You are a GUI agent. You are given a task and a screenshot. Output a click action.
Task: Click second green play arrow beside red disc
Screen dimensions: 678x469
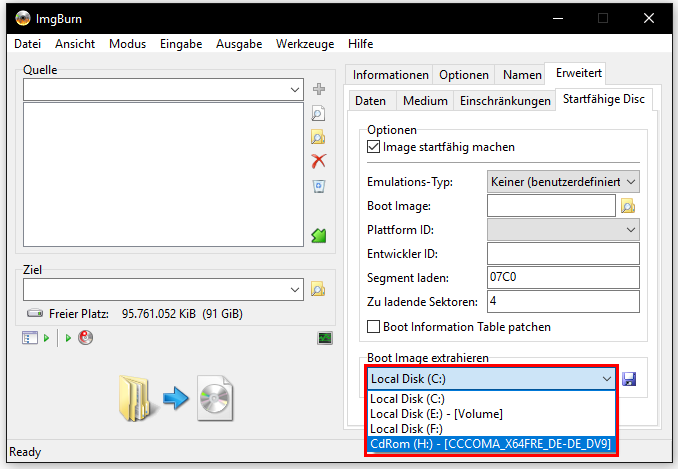coord(68,338)
